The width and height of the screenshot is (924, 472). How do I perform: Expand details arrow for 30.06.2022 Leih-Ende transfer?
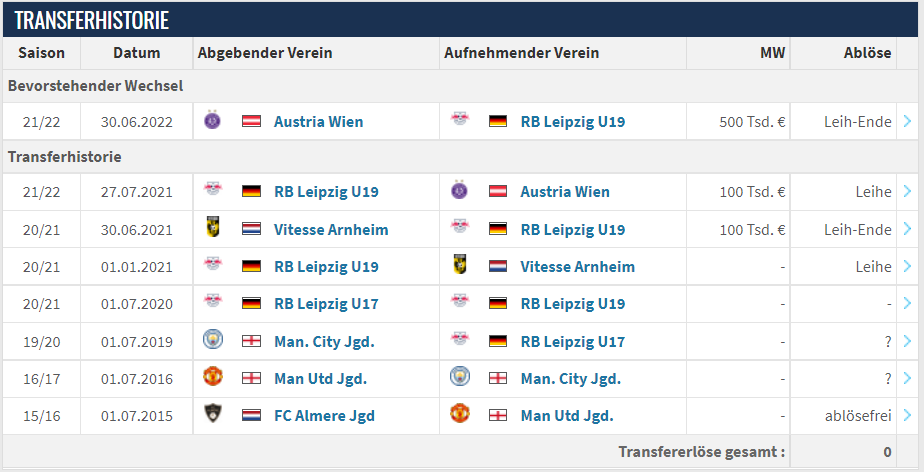[907, 121]
